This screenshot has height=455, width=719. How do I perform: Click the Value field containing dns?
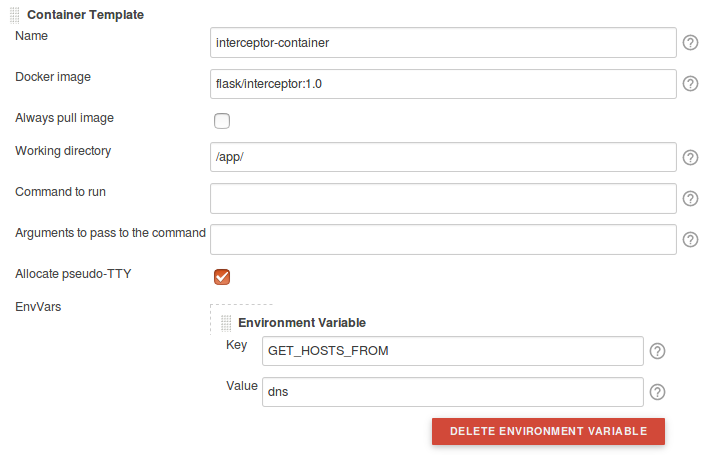pyautogui.click(x=451, y=392)
